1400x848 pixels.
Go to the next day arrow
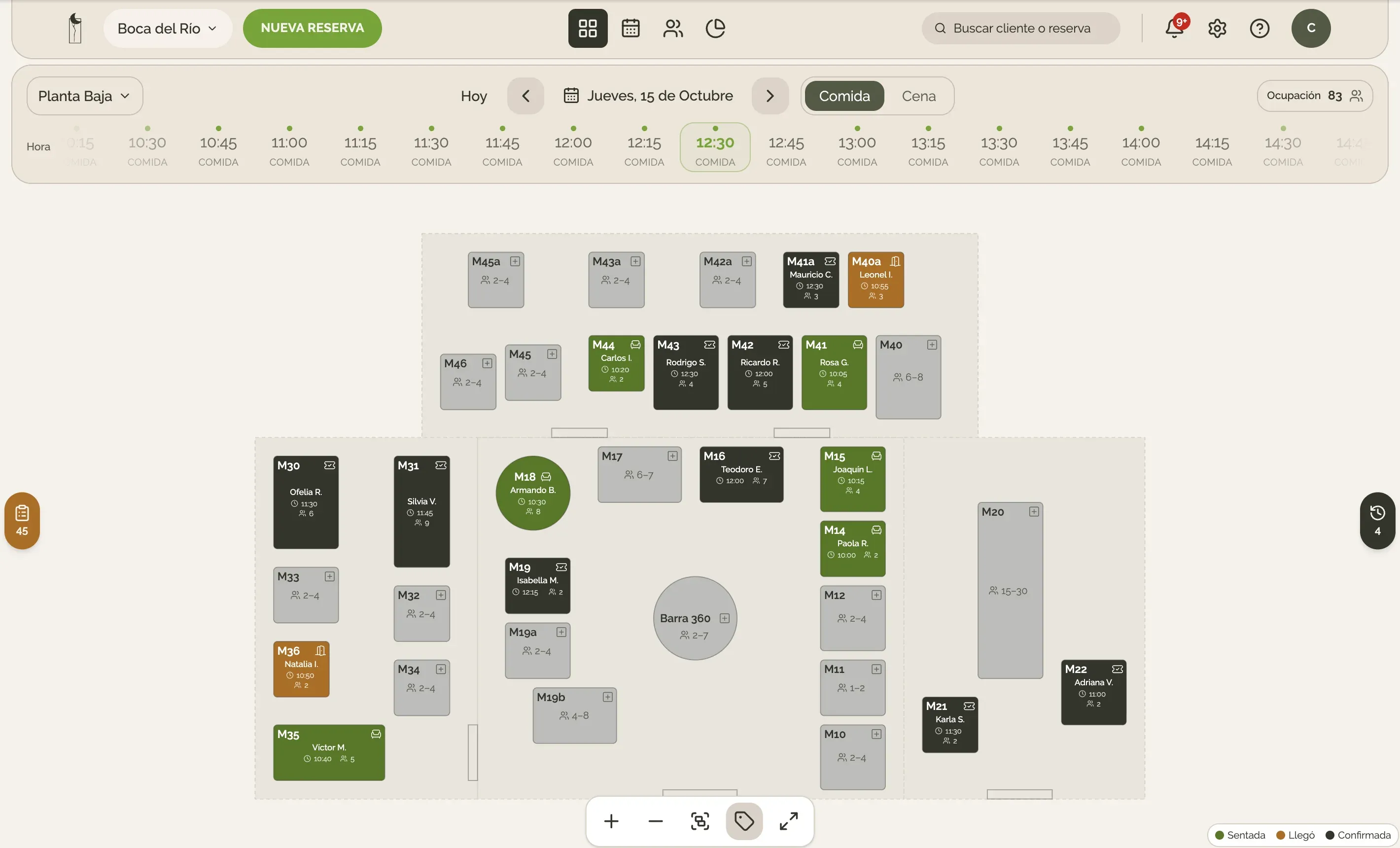[x=770, y=96]
